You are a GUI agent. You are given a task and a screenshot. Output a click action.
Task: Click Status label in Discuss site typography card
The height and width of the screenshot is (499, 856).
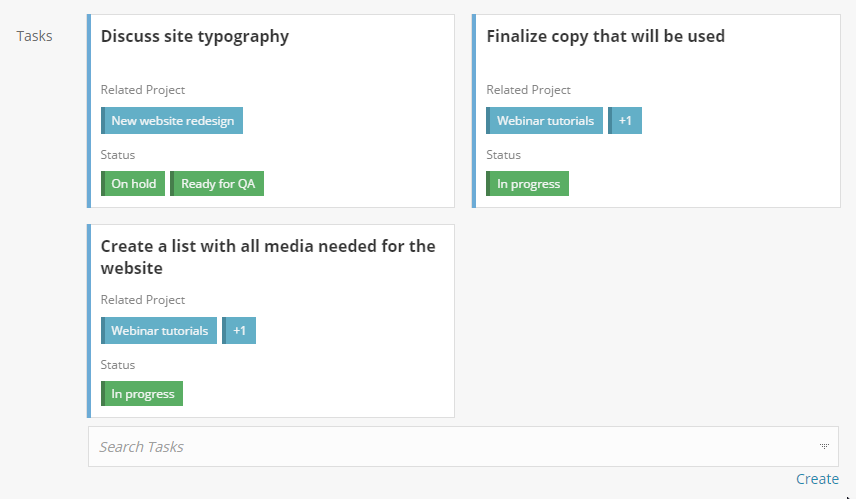pyautogui.click(x=118, y=155)
